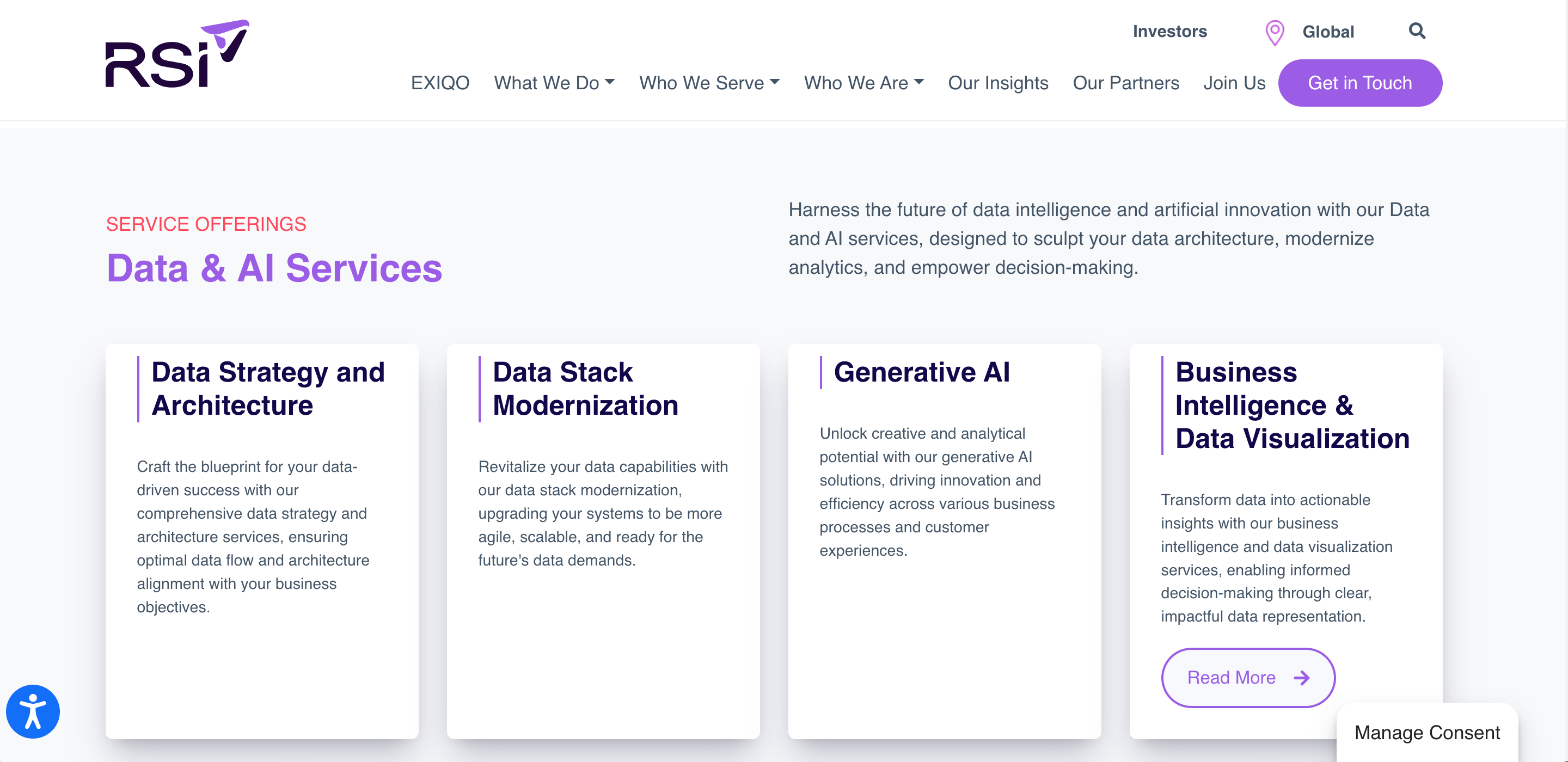
Task: Open Data Strategy and Architecture card heading
Action: [268, 389]
